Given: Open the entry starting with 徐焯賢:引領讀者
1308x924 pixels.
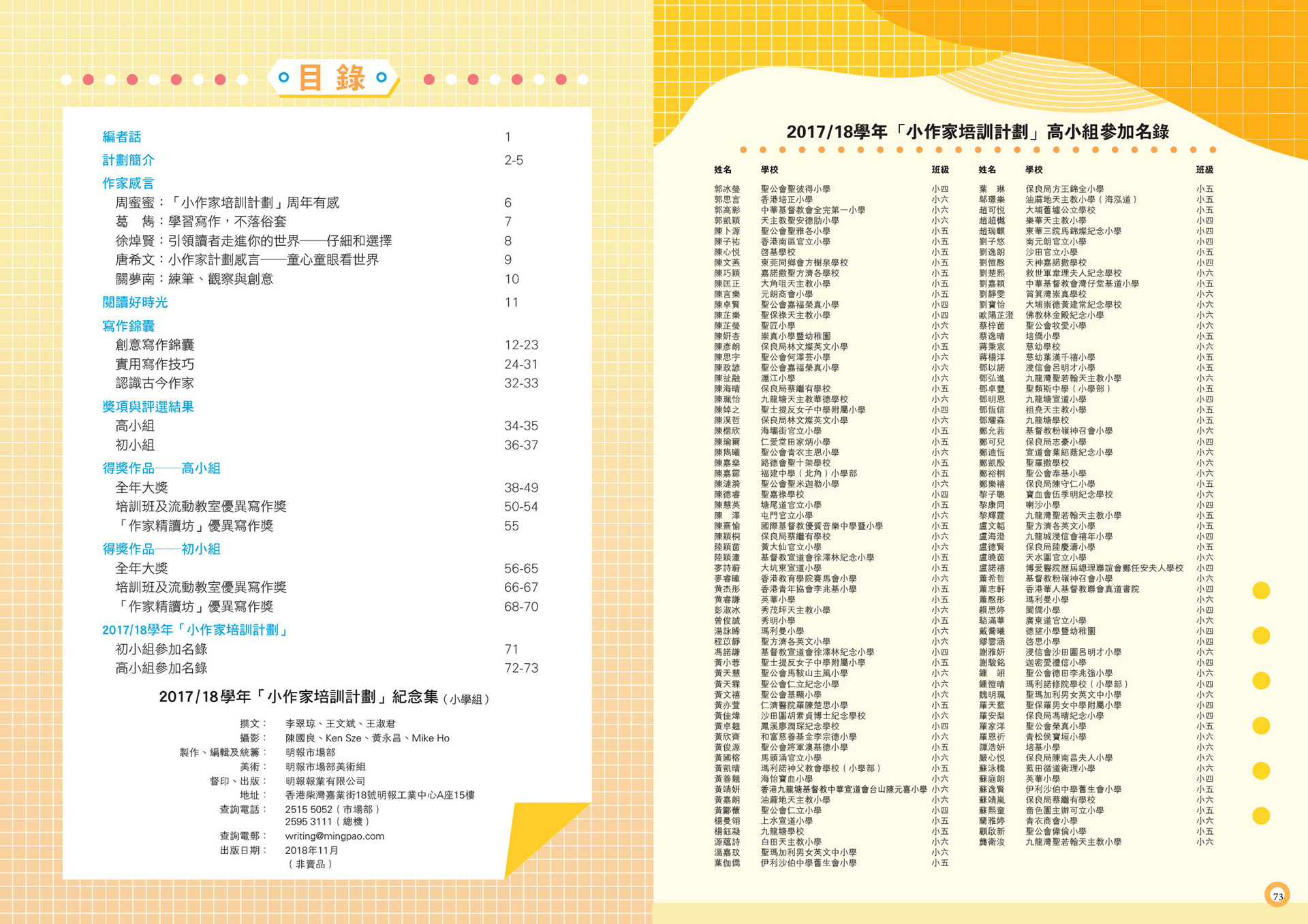Looking at the screenshot, I should tap(253, 240).
